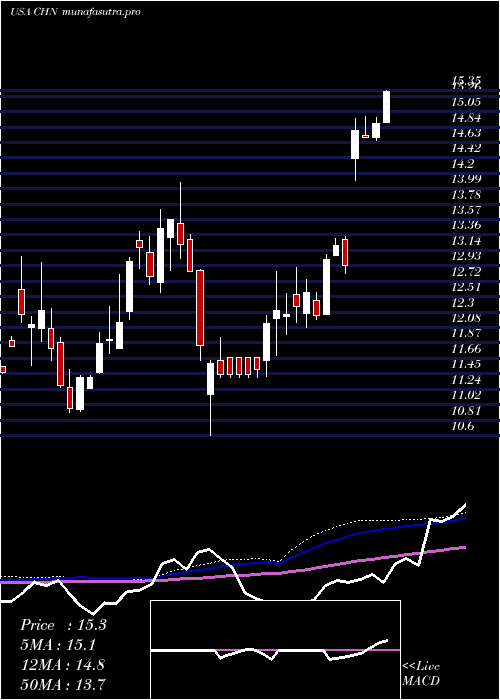
Task: Select the 11.45 price level label
Action: click(466, 364)
